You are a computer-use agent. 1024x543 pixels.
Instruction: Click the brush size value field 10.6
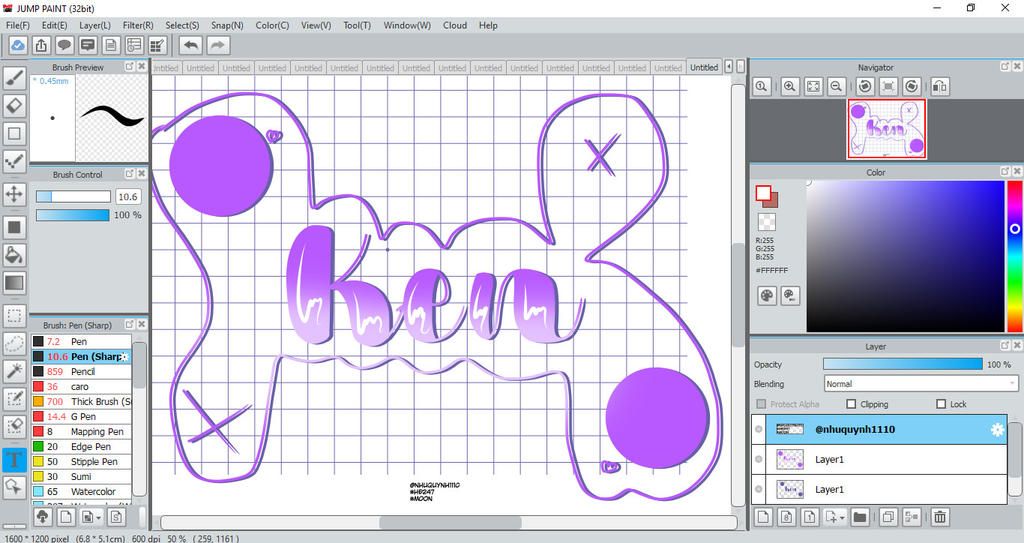[x=128, y=197]
